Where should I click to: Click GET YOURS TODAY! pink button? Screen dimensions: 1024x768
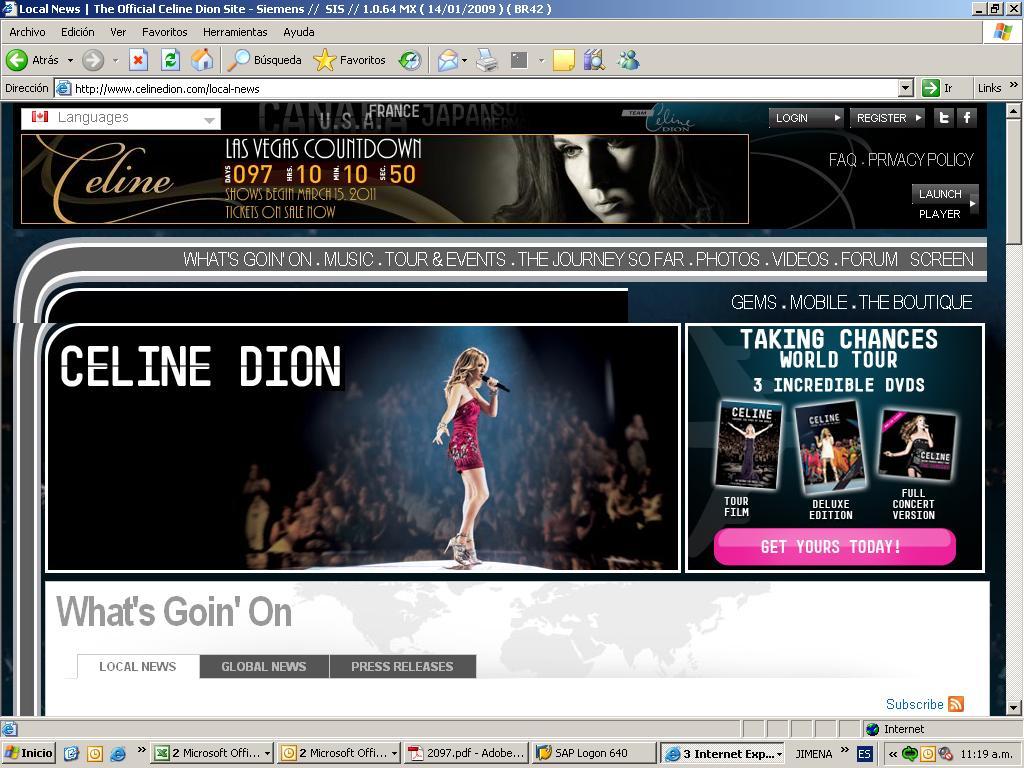(835, 547)
